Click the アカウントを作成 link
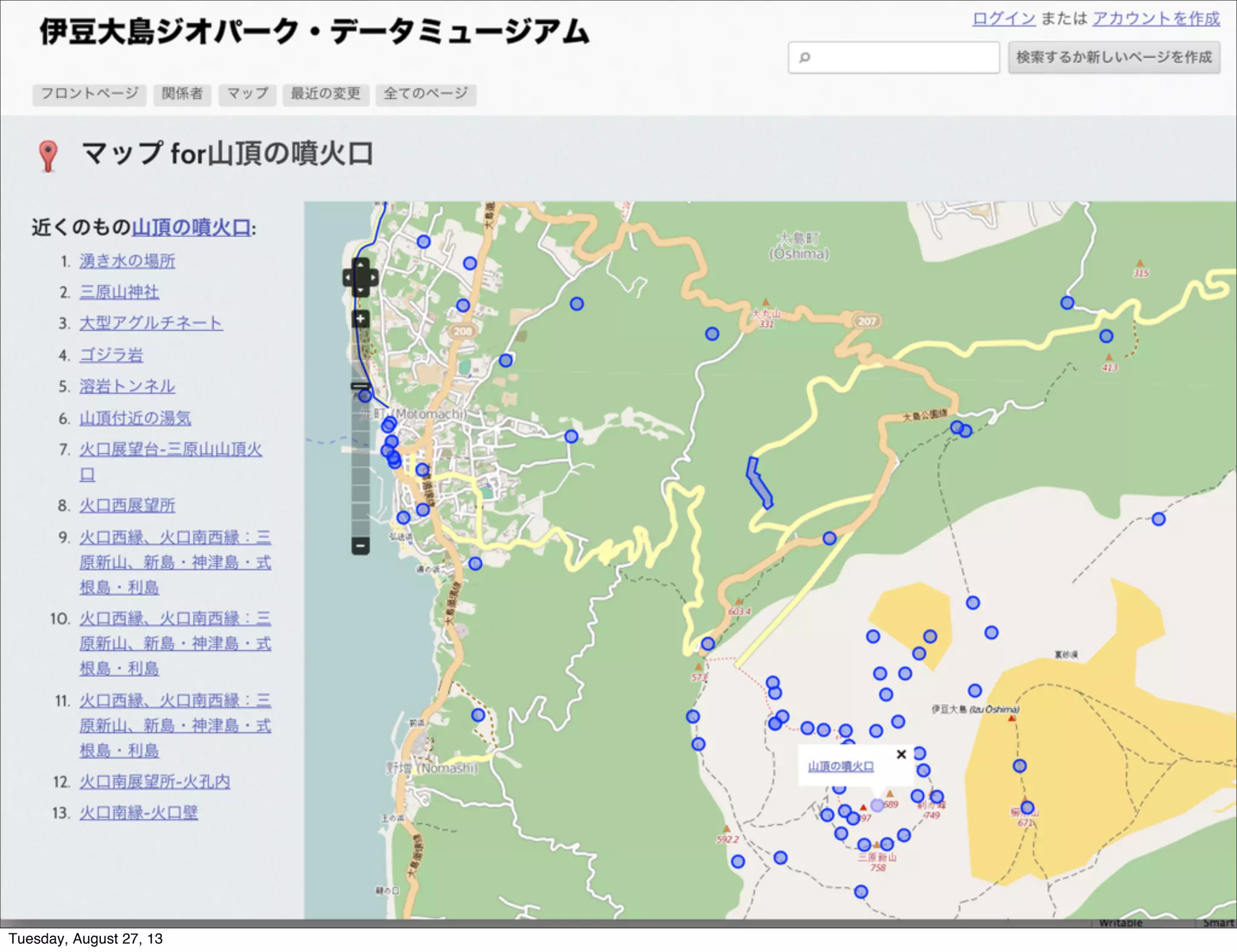 1156,19
